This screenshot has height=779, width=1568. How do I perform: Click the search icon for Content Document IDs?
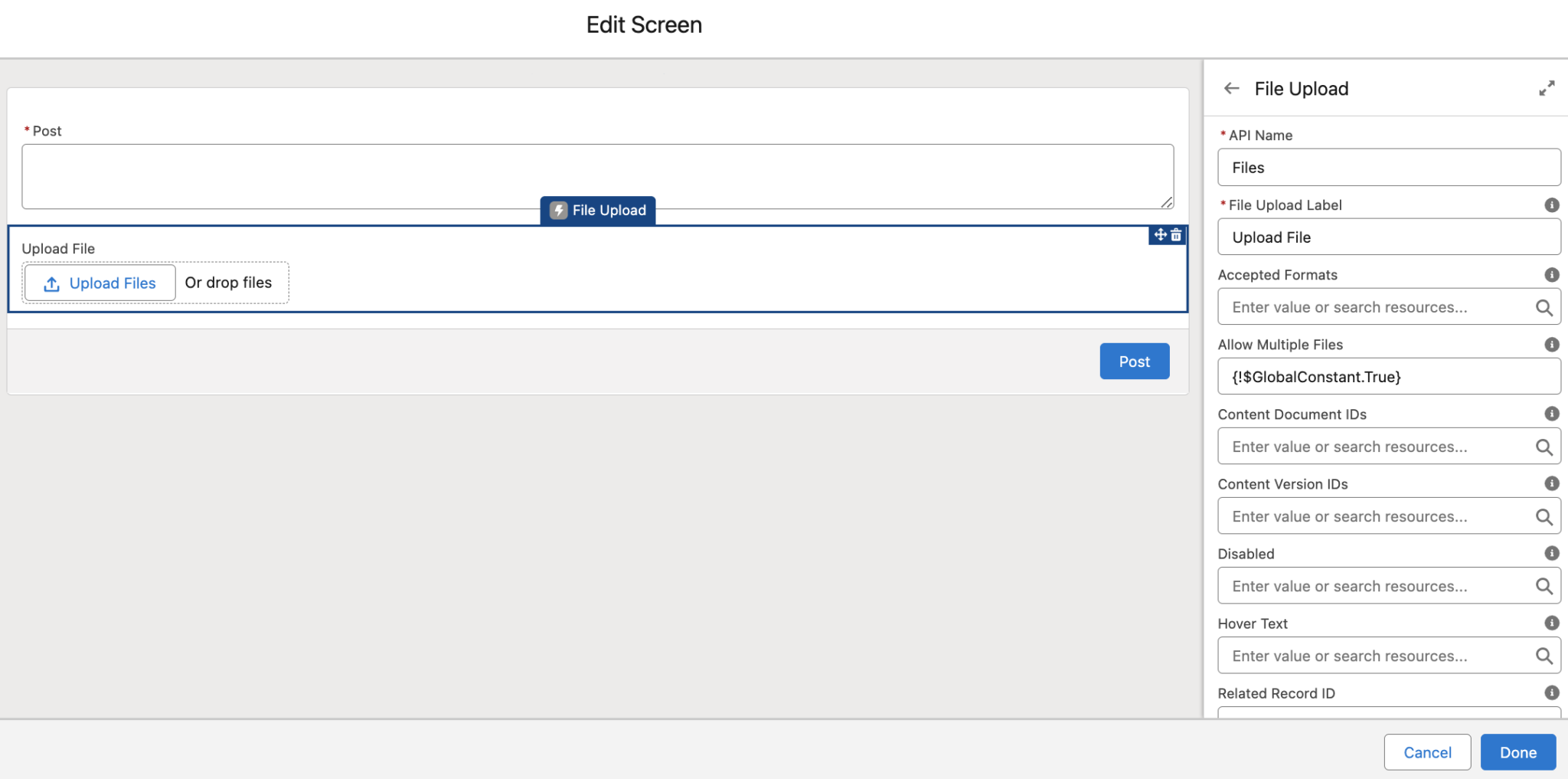pos(1543,446)
